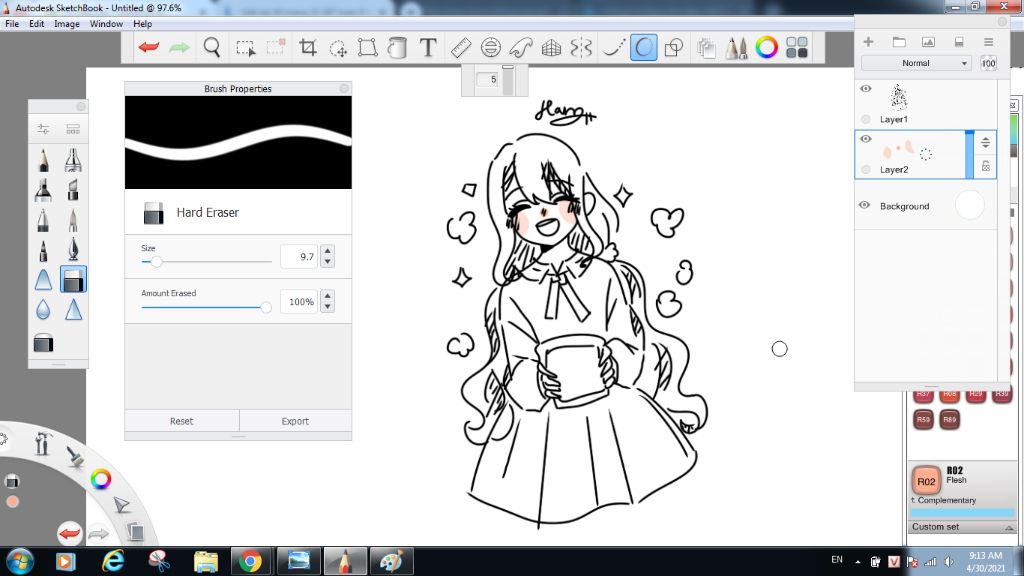This screenshot has width=1024, height=576.
Task: Click the Size slider handle
Action: pyautogui.click(x=156, y=261)
